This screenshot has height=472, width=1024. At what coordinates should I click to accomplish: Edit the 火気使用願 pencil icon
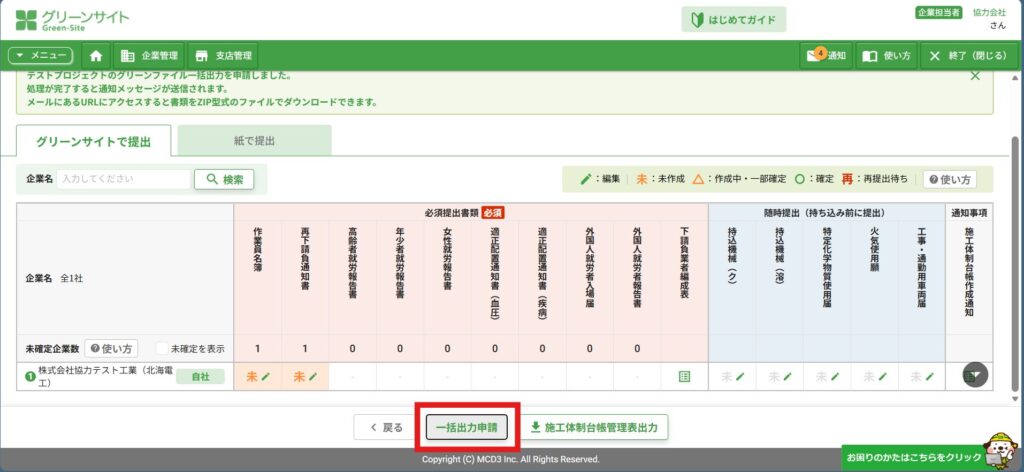click(x=883, y=376)
